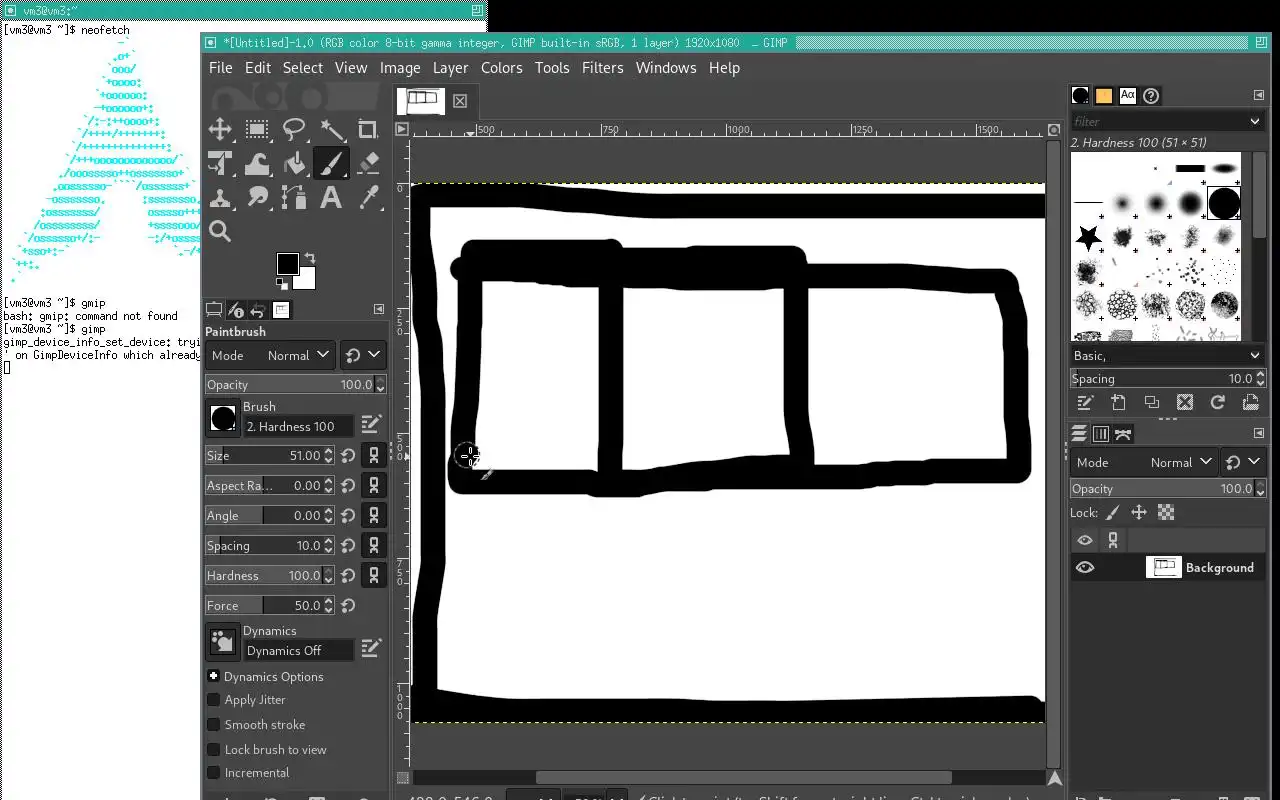Toggle link Hardness to brush default
The width and height of the screenshot is (1280, 800).
coord(374,575)
